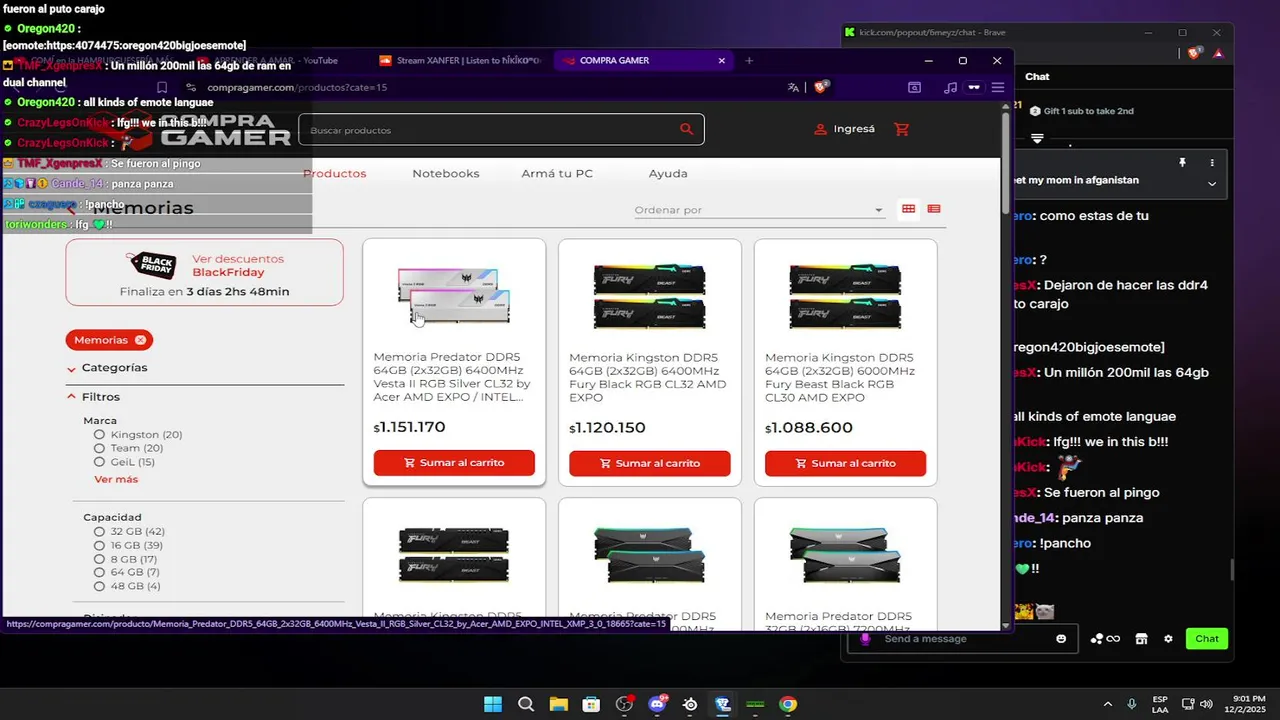Click the tab search icon in toolbar
The image size is (1280, 720).
click(x=914, y=87)
